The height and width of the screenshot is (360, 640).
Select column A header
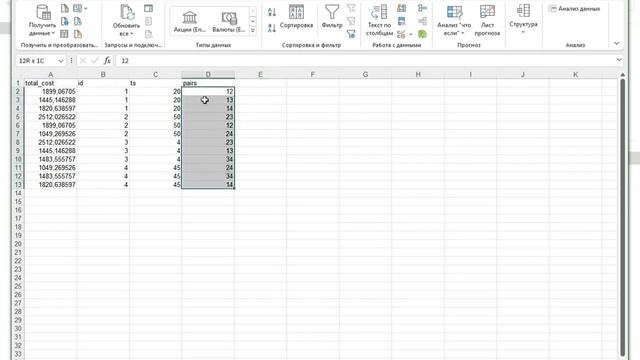50,75
